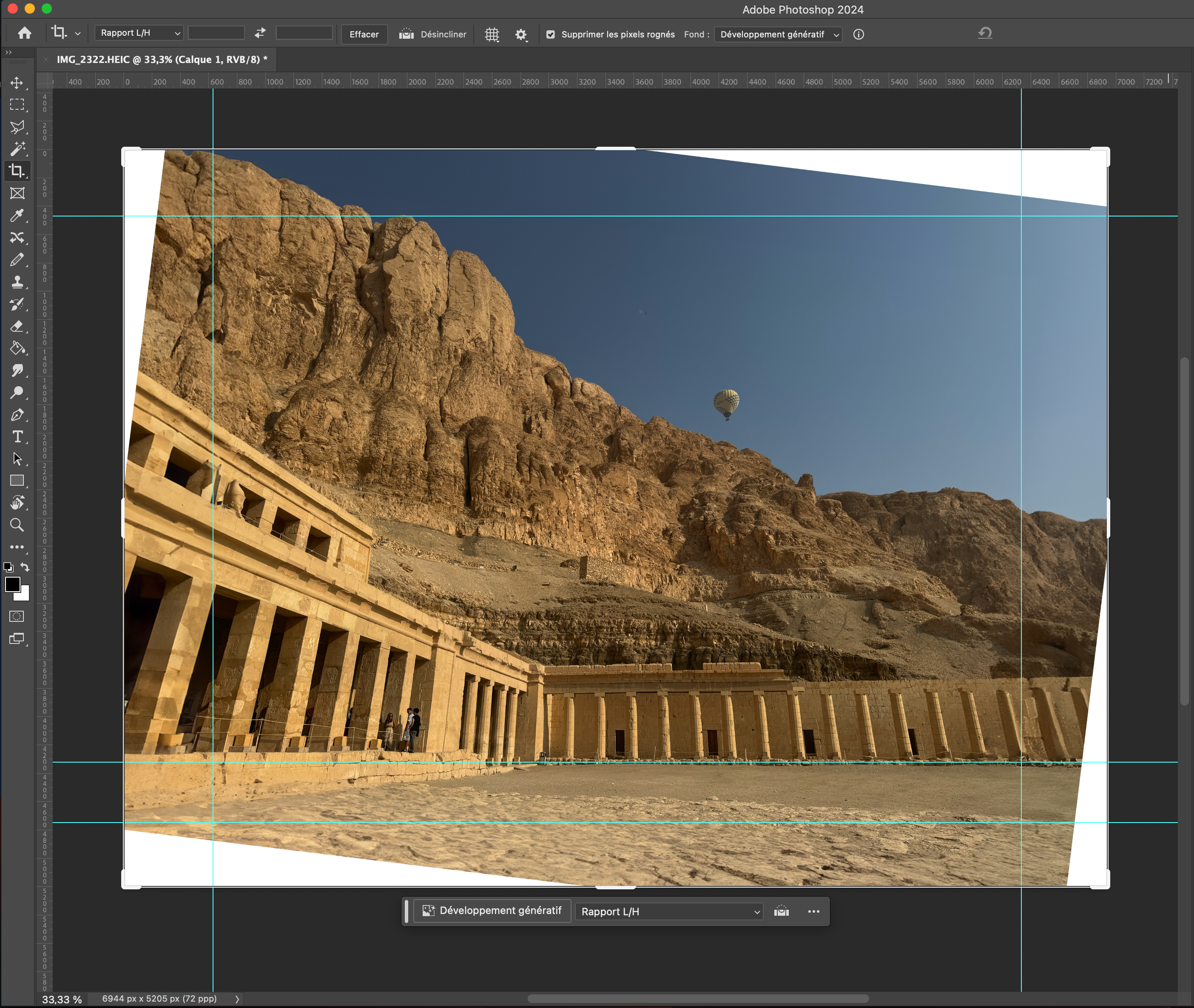
Task: Select the Spot Healing tool
Action: click(x=17, y=237)
